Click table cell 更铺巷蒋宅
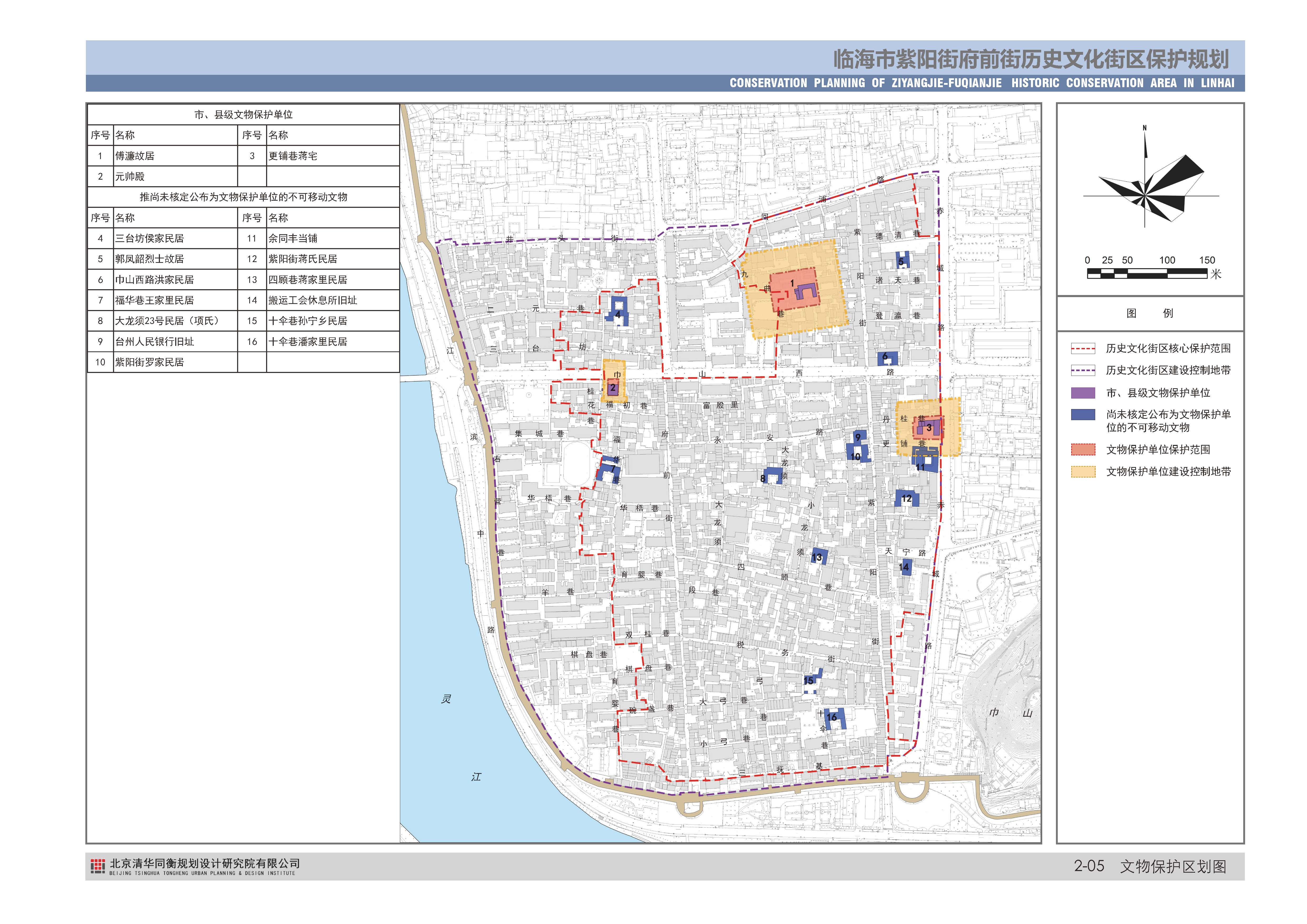The height and width of the screenshot is (924, 1307). [x=293, y=156]
